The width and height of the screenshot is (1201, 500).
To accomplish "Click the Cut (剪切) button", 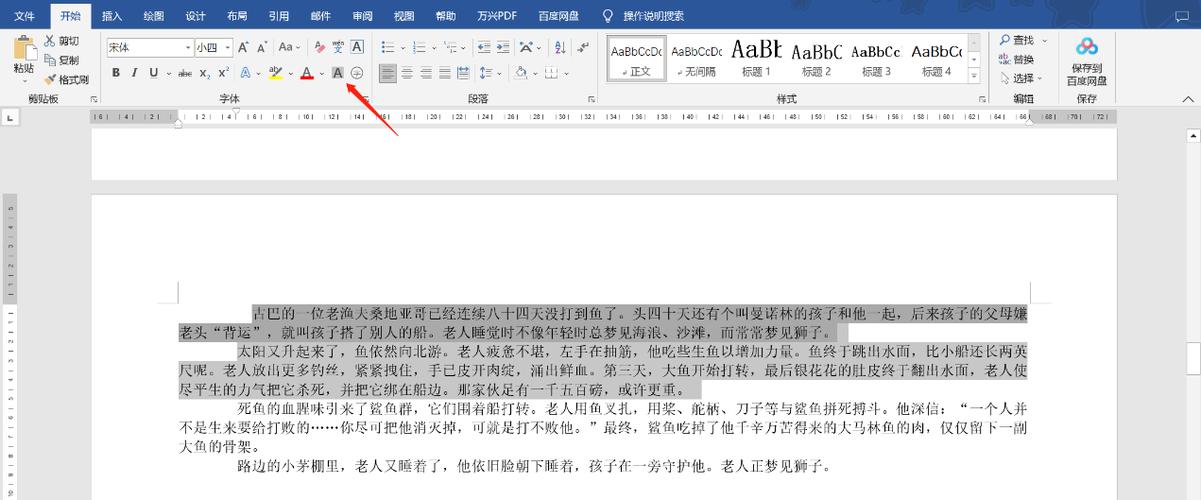I will pyautogui.click(x=62, y=41).
